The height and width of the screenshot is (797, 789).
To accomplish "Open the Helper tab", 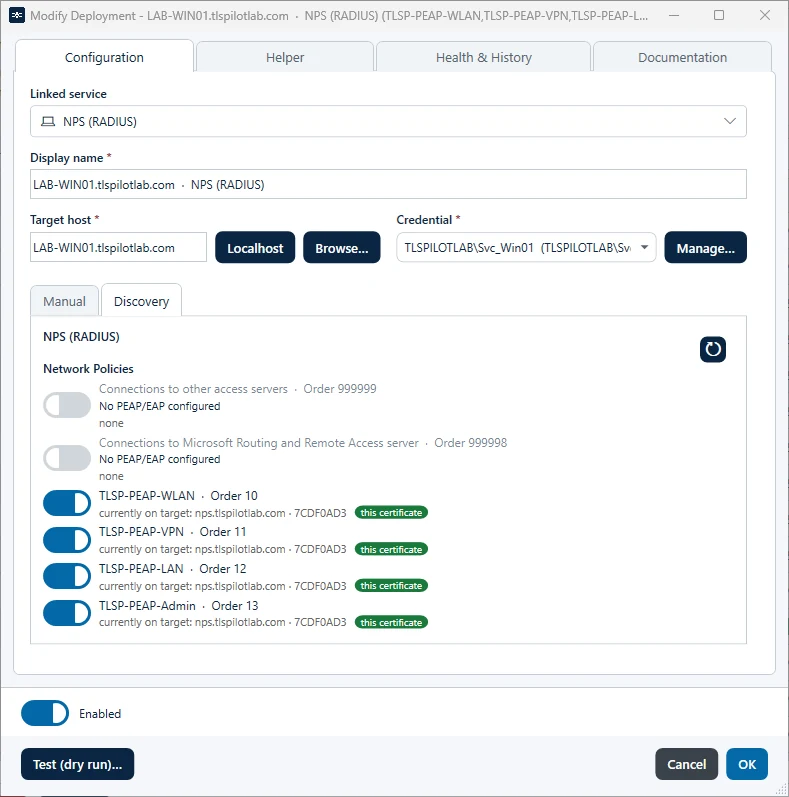I will point(285,57).
